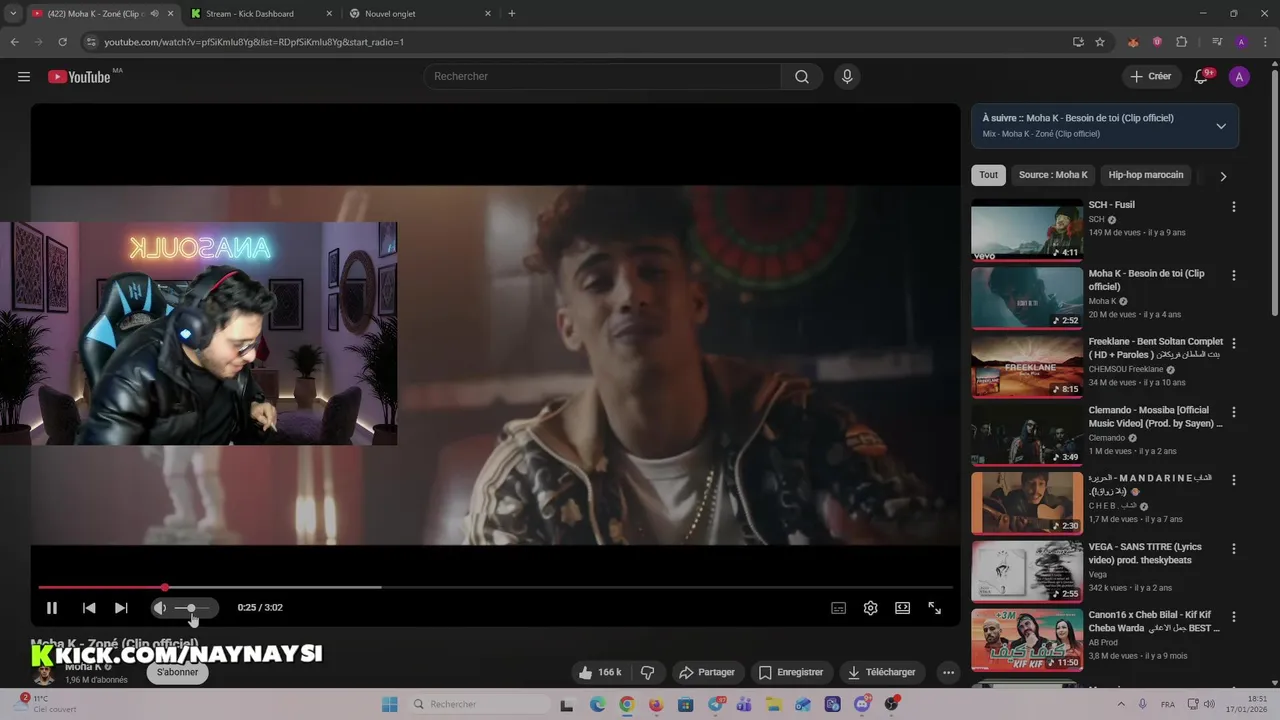The height and width of the screenshot is (720, 1280).
Task: Expand the À suivre mix playlist panel
Action: click(1221, 126)
